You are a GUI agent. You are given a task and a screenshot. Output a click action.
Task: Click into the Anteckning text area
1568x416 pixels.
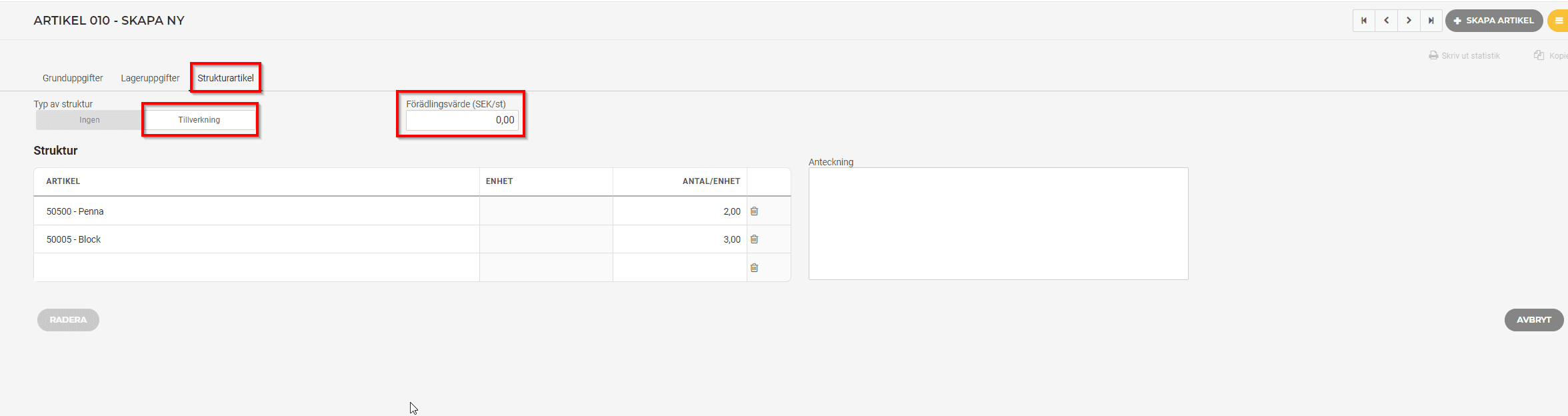[x=998, y=223]
